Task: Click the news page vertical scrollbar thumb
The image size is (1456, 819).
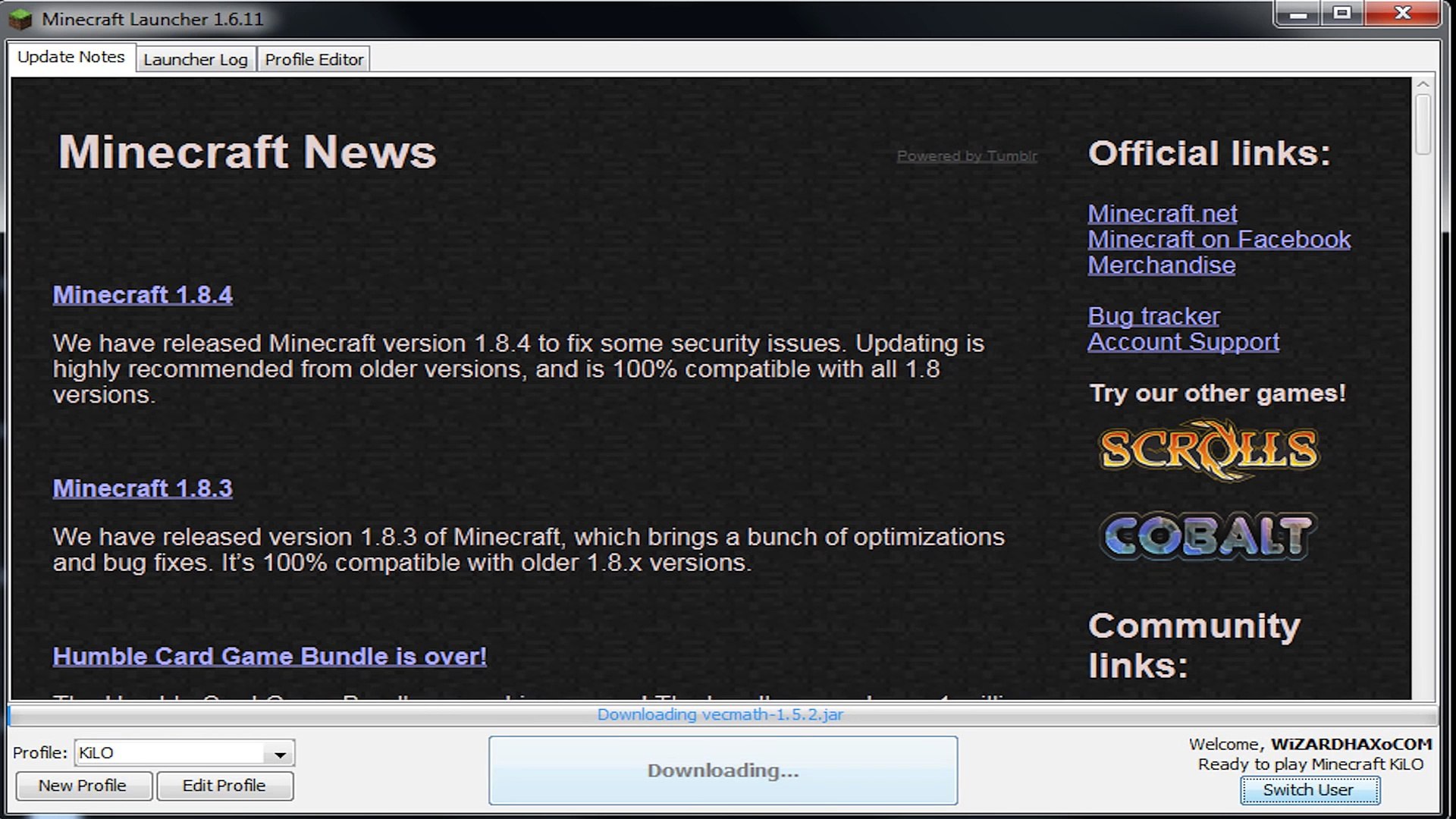Action: [1423, 124]
